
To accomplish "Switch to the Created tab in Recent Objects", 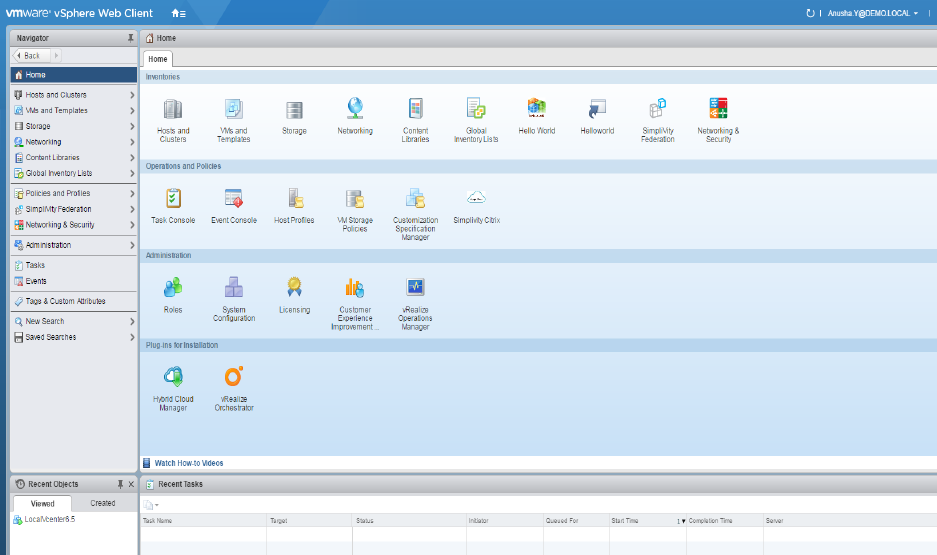I will pyautogui.click(x=103, y=503).
